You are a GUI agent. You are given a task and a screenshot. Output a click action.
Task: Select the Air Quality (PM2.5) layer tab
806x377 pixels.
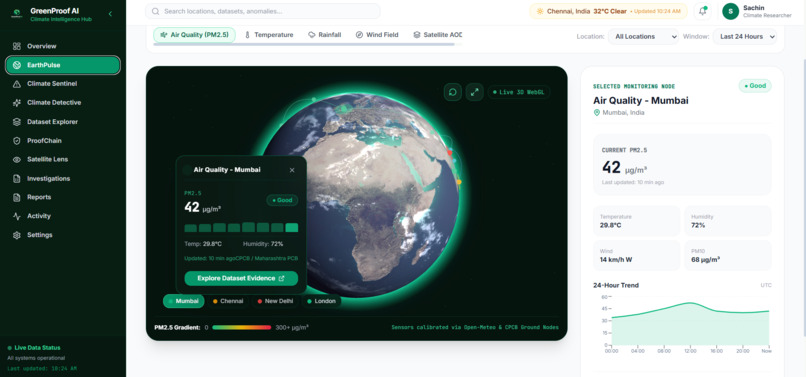coord(194,35)
